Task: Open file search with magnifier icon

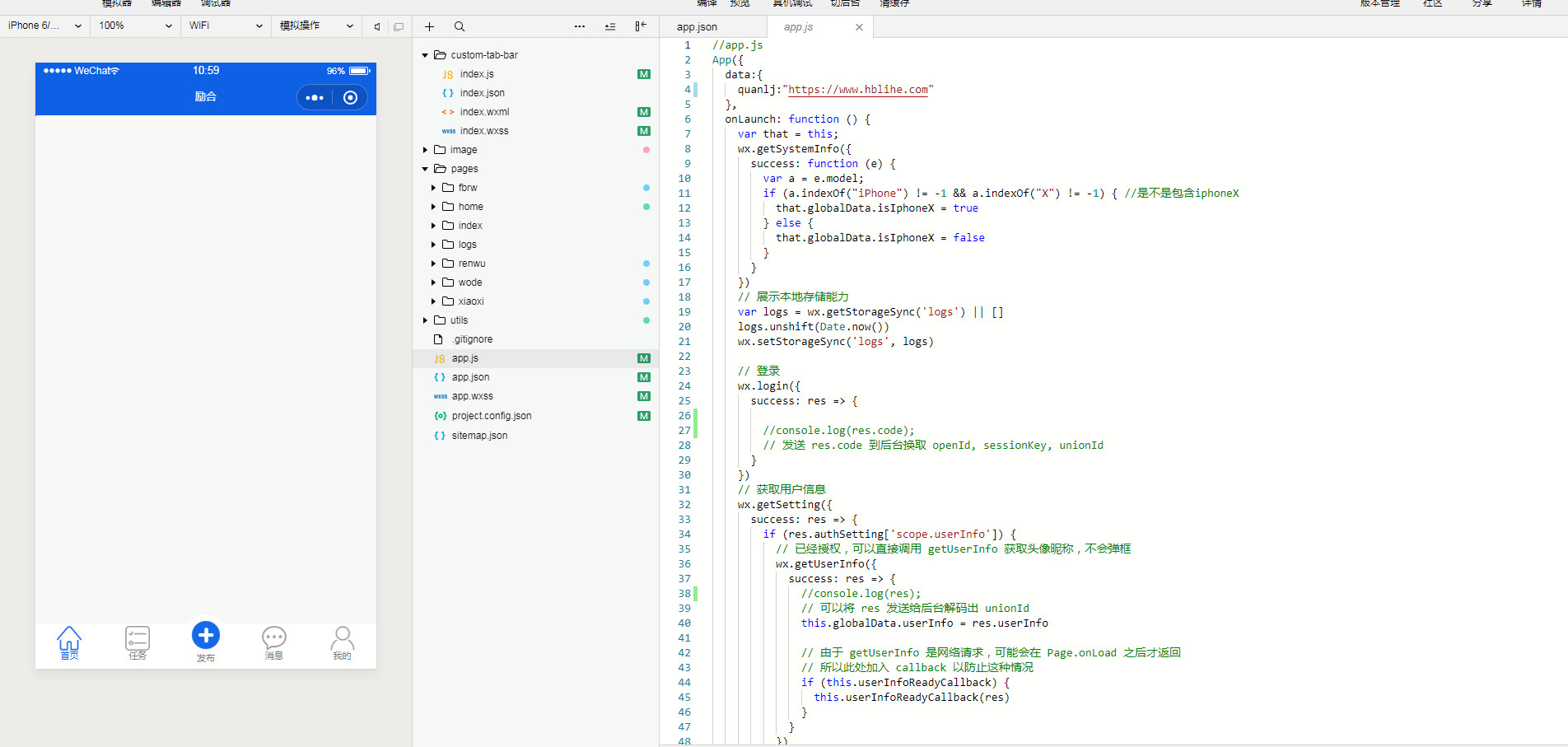Action: [460, 26]
